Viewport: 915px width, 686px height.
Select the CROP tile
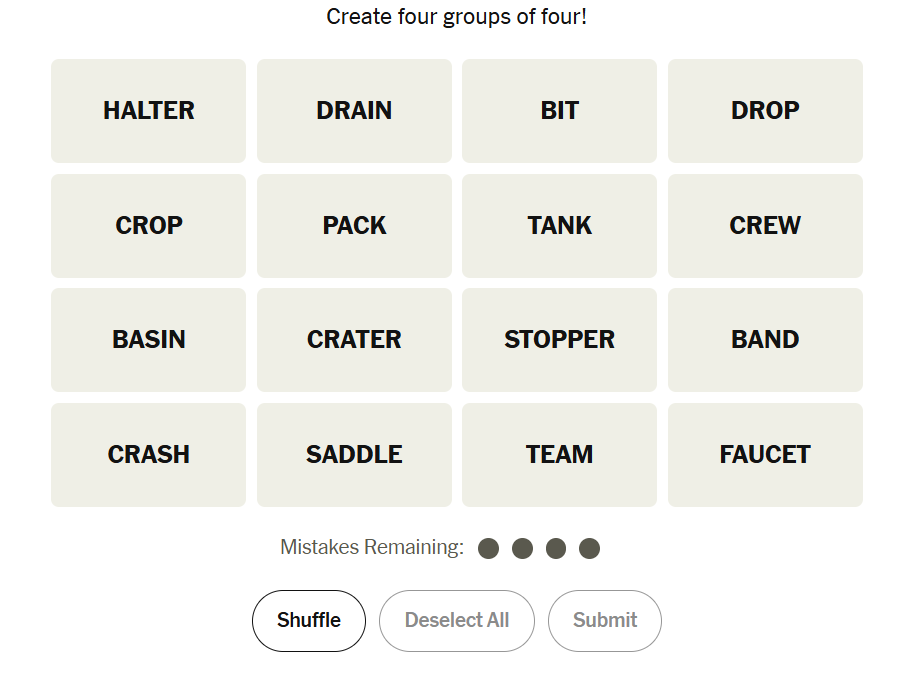[148, 226]
